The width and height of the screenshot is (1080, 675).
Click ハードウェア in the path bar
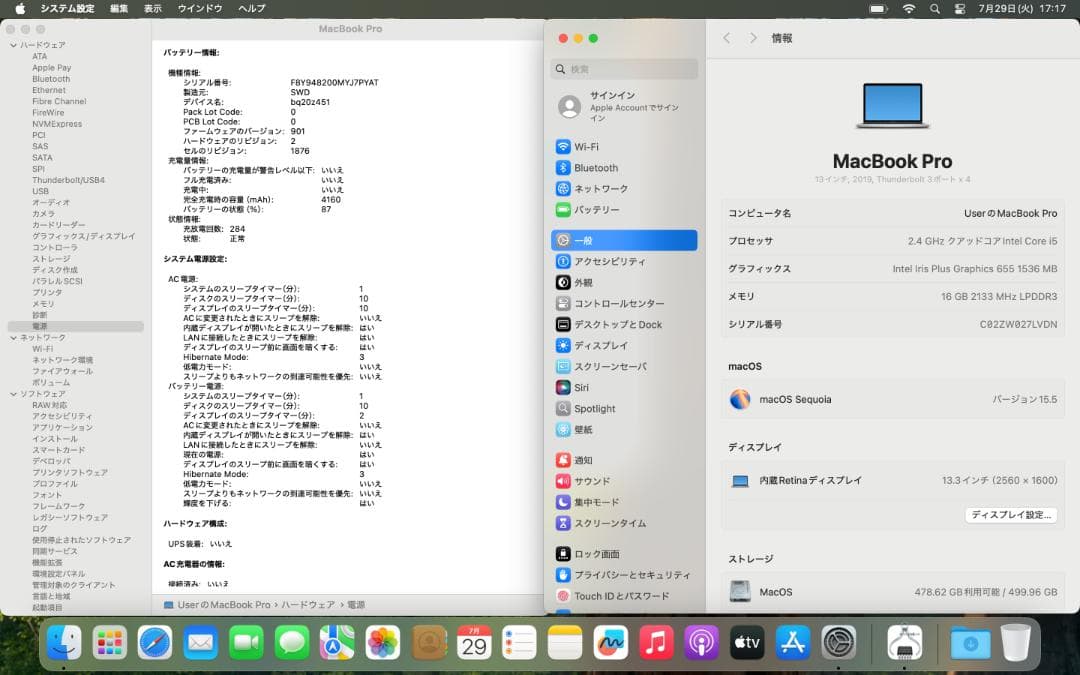click(307, 605)
